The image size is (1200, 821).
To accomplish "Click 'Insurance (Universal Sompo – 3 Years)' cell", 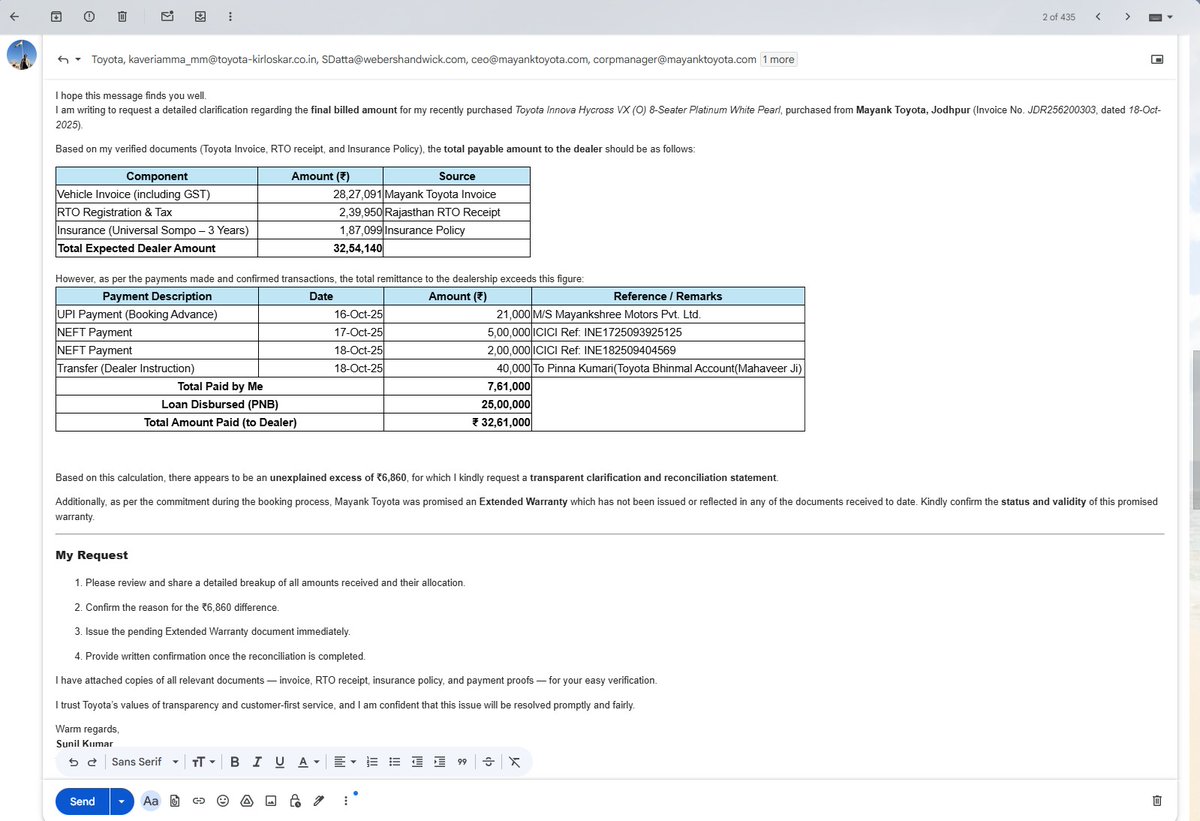I will [x=157, y=230].
